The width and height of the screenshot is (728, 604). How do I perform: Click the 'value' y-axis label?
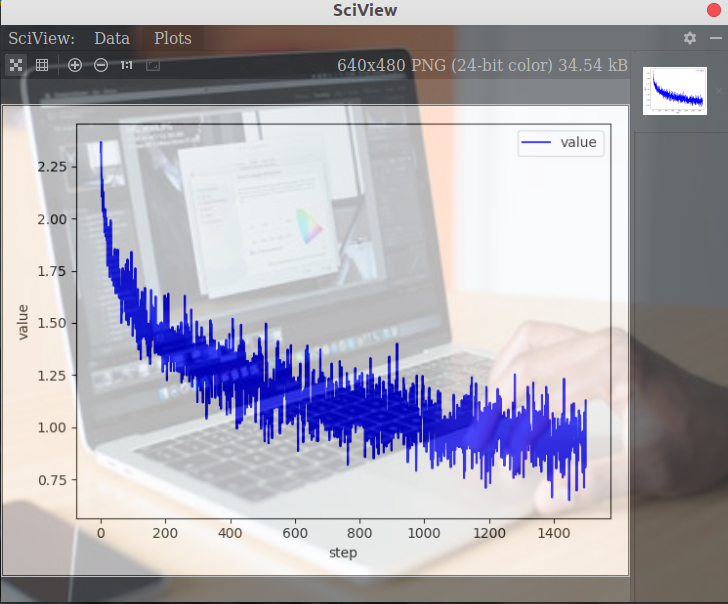click(22, 322)
